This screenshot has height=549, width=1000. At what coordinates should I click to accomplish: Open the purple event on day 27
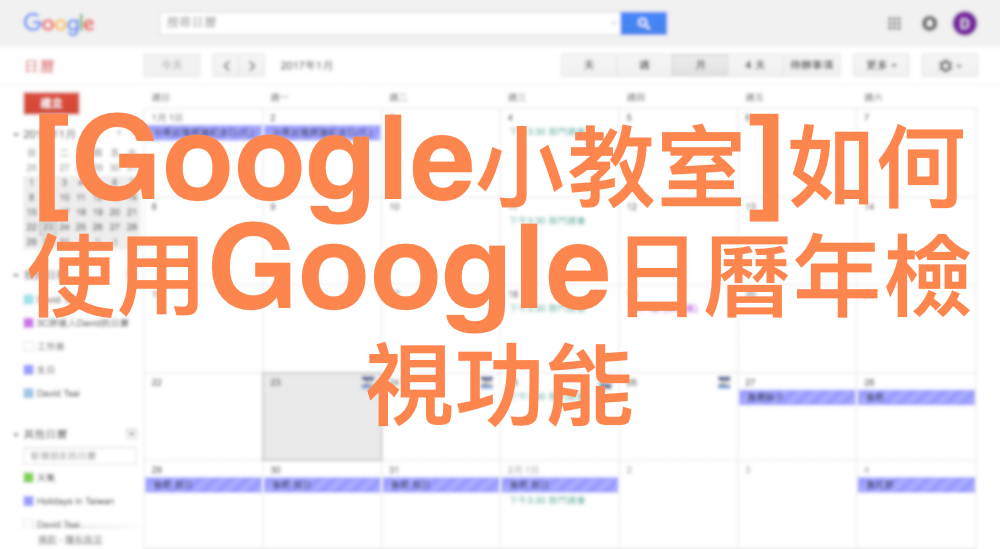pyautogui.click(x=797, y=397)
